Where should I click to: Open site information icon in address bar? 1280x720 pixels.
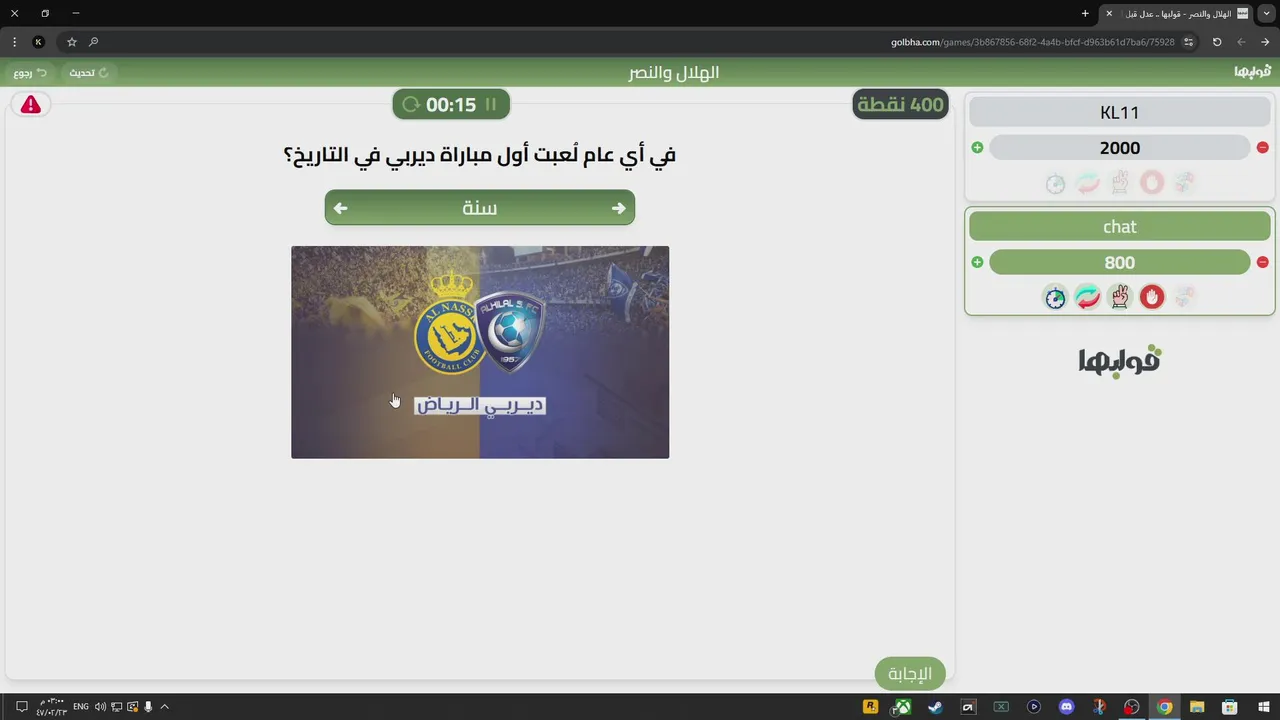coord(1188,42)
